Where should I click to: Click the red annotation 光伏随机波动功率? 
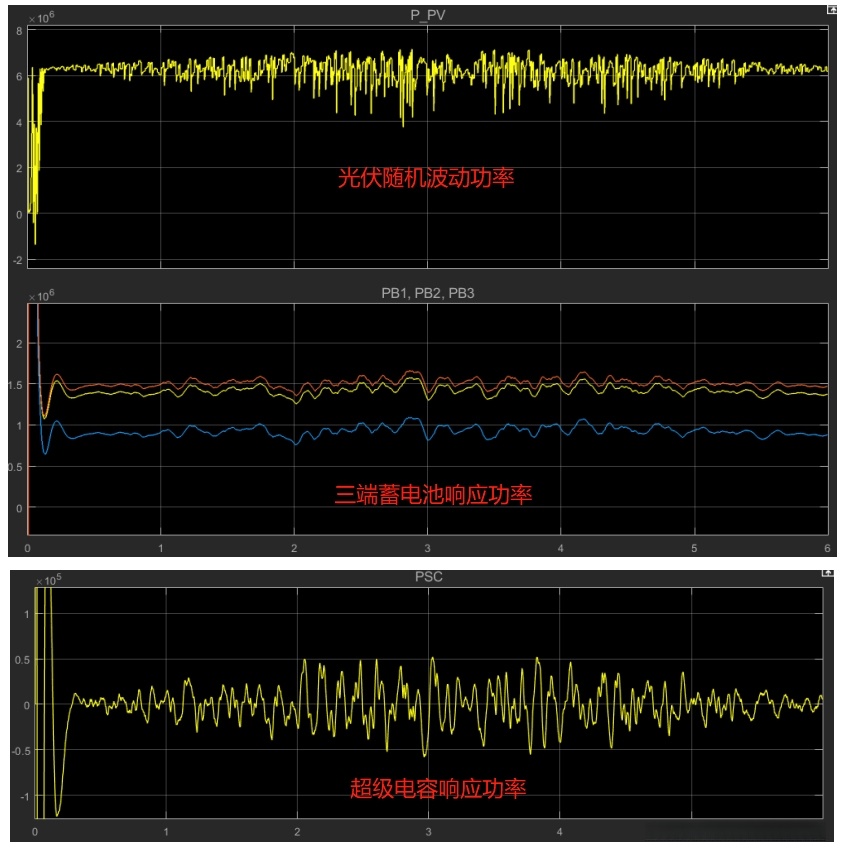[426, 178]
